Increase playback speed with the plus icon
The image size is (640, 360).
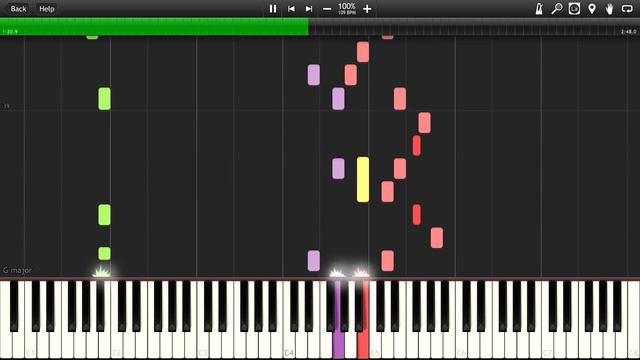tap(367, 9)
